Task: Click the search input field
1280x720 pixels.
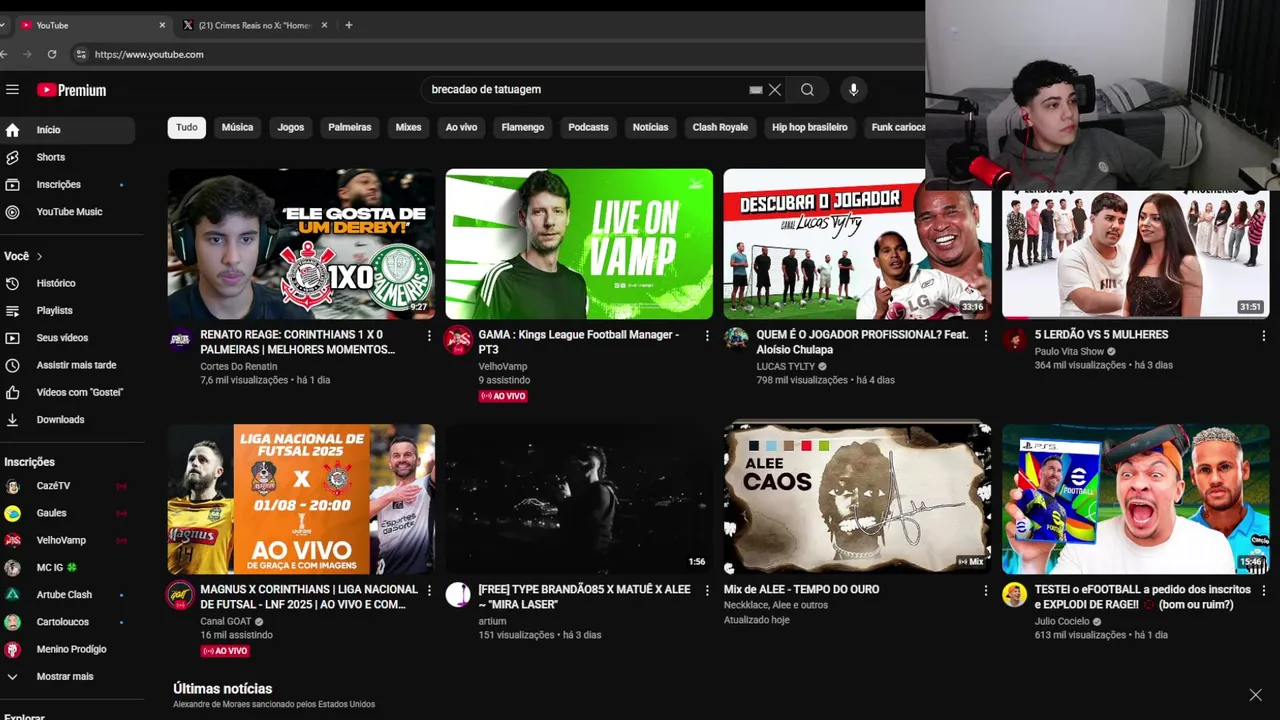Action: pos(585,90)
